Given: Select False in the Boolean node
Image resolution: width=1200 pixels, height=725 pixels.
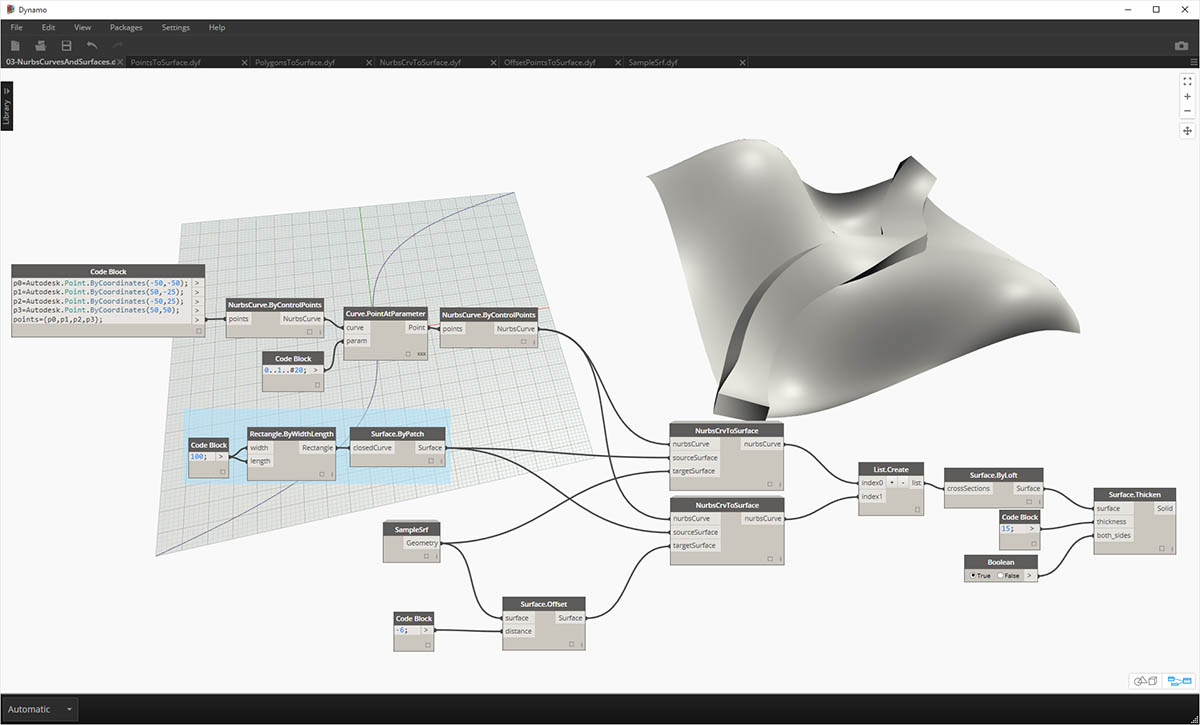Looking at the screenshot, I should pyautogui.click(x=1000, y=575).
